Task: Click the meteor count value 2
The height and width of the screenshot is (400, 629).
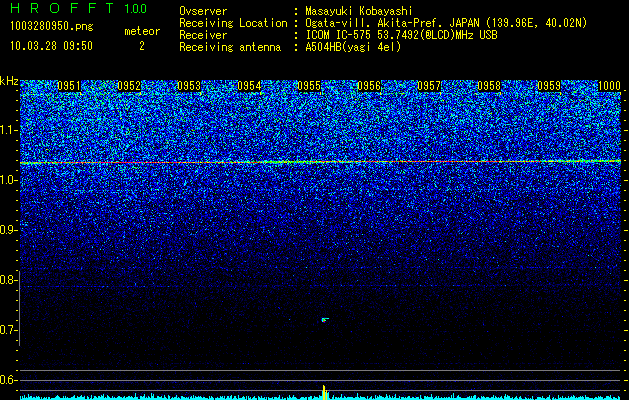Action: [142, 46]
